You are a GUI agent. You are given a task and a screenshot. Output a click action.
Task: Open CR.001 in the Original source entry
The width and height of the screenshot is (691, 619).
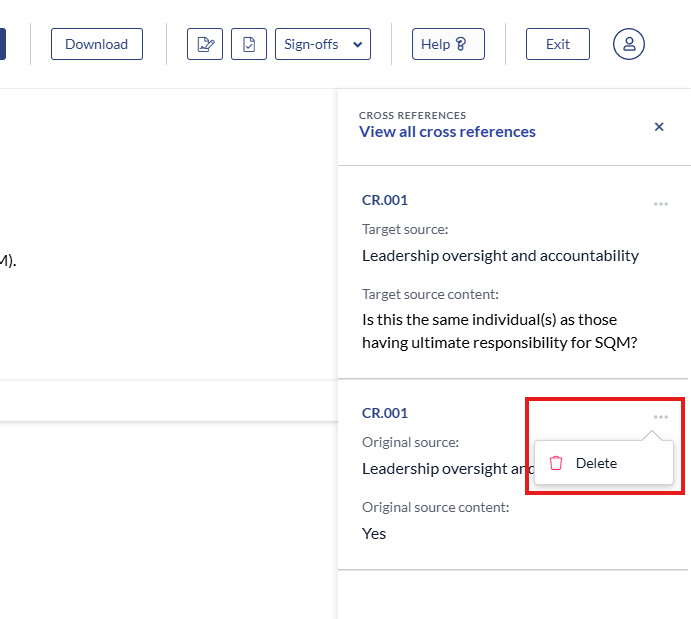point(385,413)
